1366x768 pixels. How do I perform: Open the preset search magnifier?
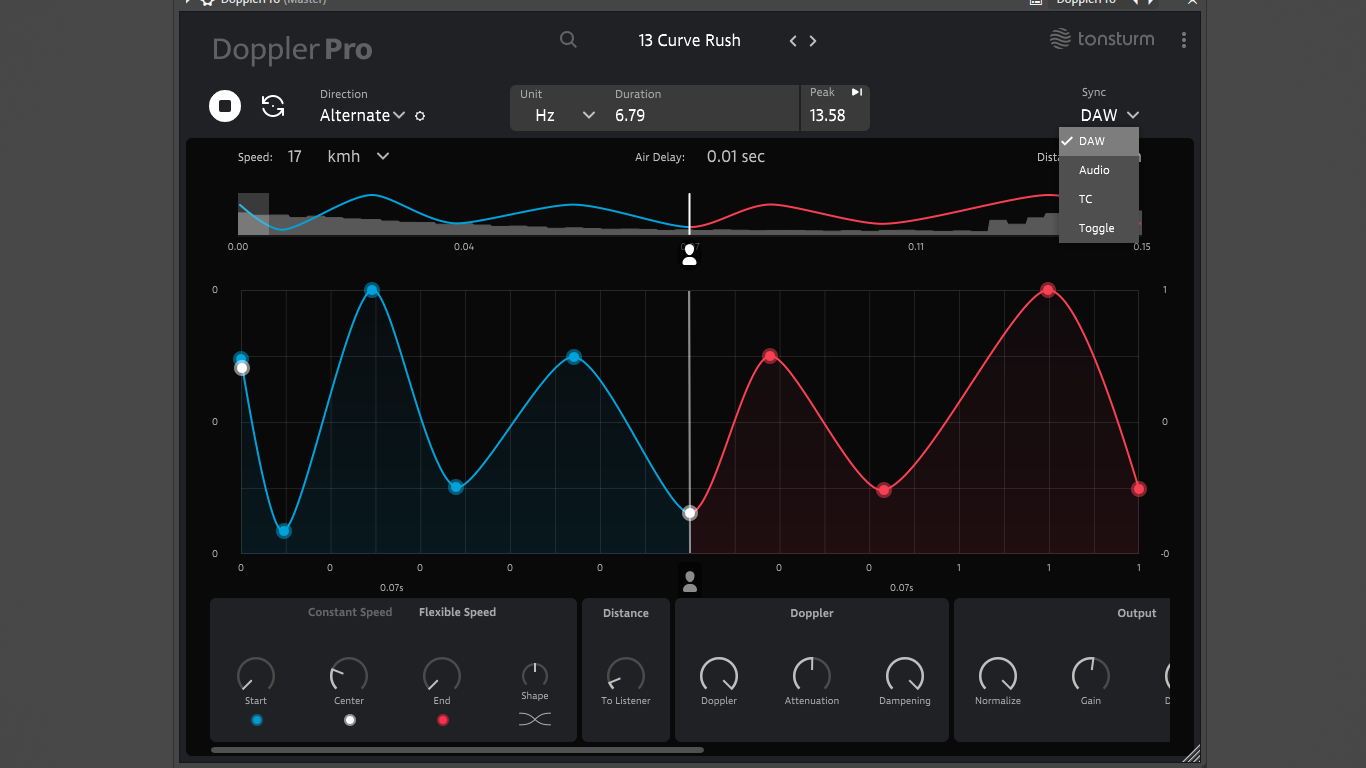pos(568,40)
